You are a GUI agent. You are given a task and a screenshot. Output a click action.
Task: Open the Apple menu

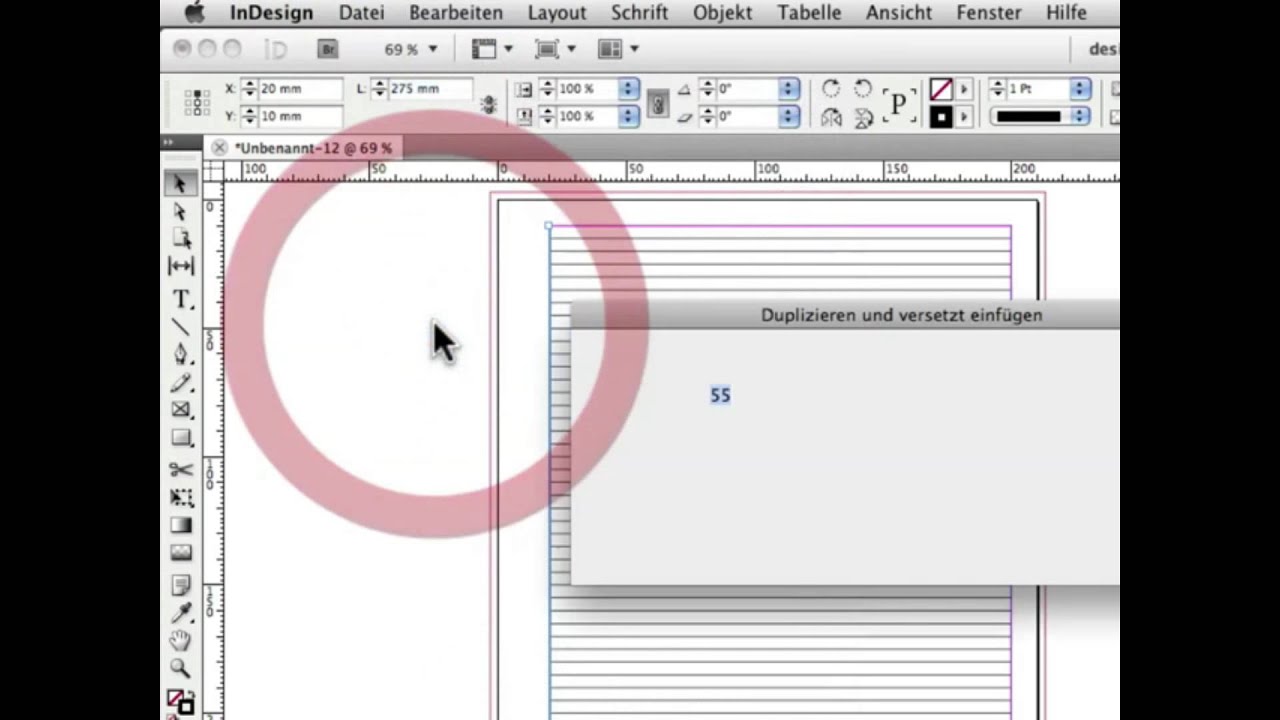pyautogui.click(x=195, y=13)
